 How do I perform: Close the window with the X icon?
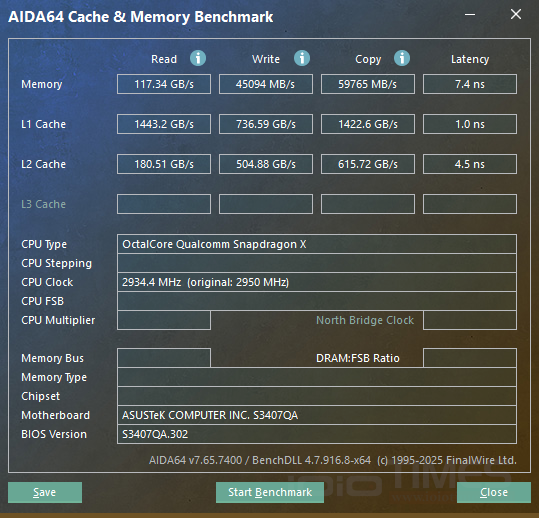(x=516, y=14)
